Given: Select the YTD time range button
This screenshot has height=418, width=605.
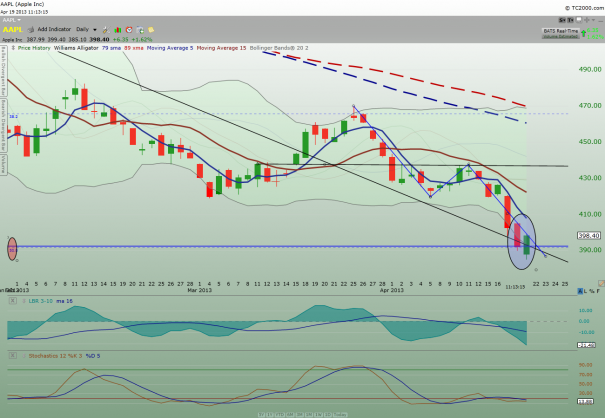Looking at the screenshot, I should coord(280,415).
